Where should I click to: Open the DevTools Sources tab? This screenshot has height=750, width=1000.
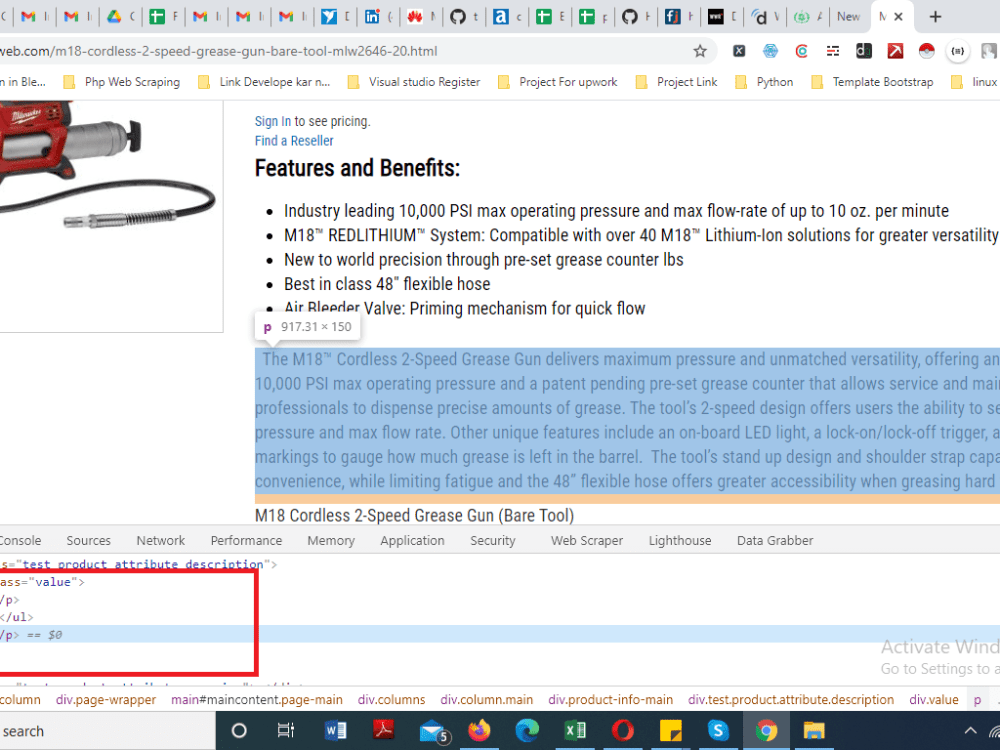point(89,540)
